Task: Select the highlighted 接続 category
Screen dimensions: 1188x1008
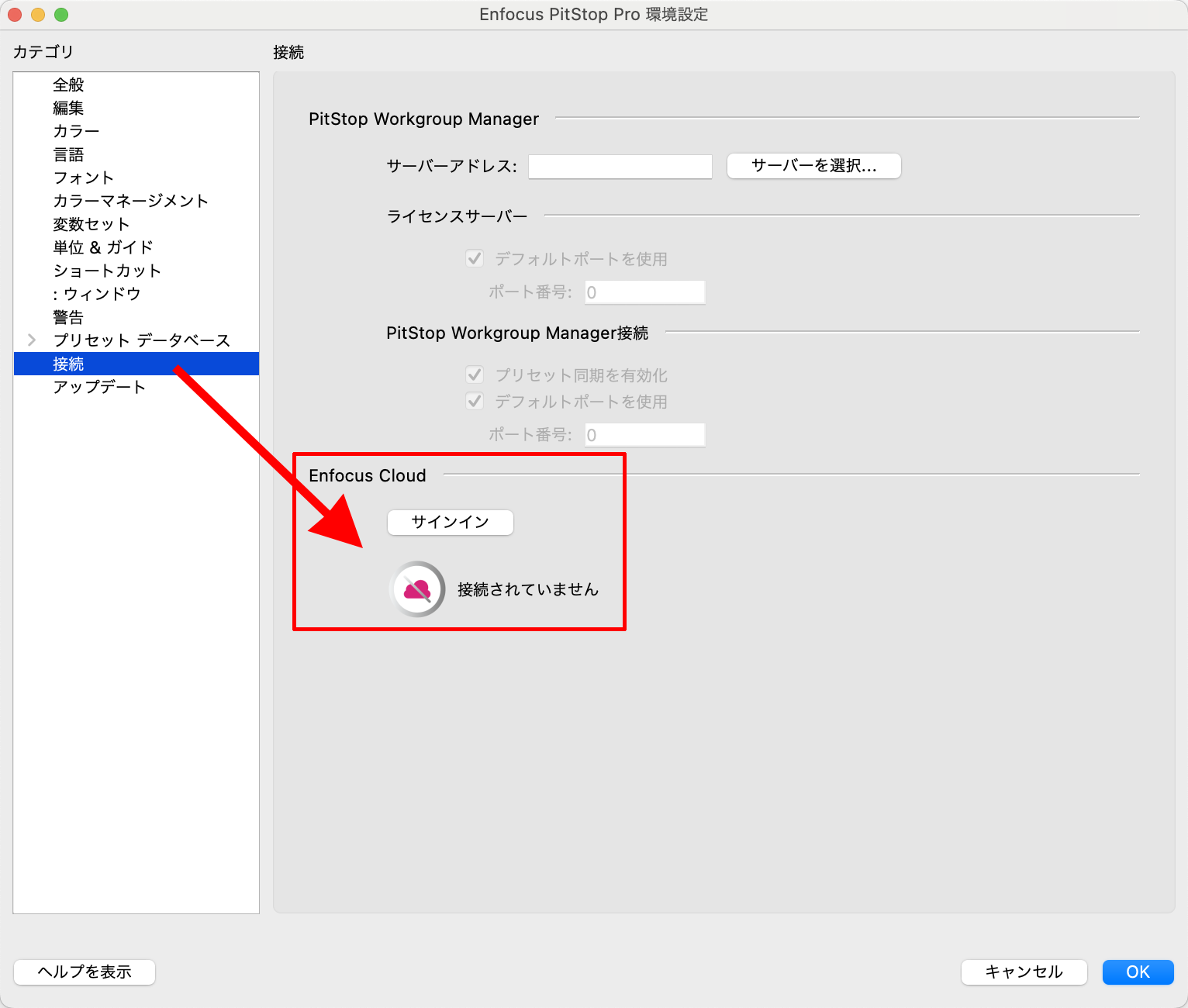Action: click(136, 364)
